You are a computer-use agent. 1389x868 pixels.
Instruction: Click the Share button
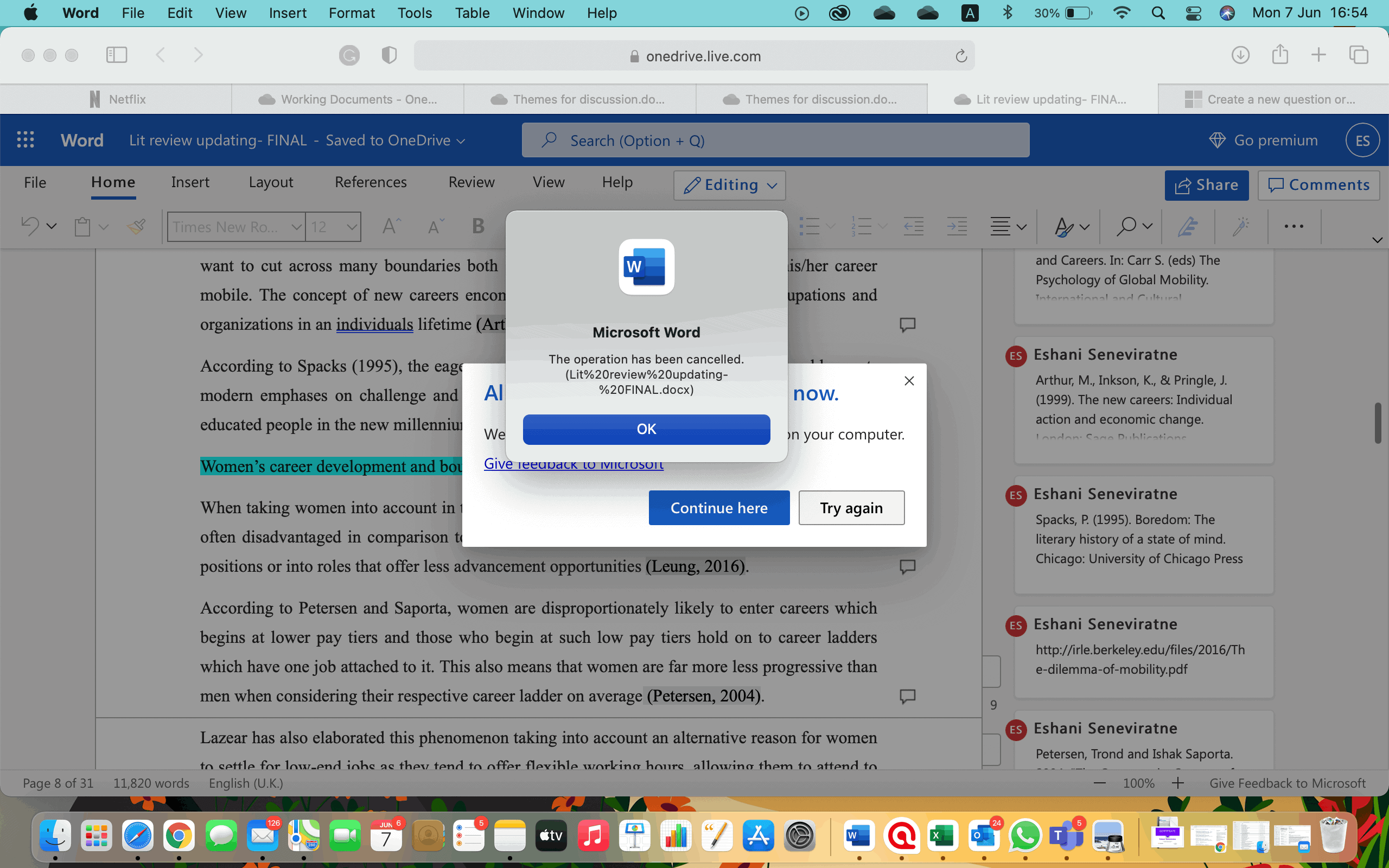pyautogui.click(x=1207, y=185)
